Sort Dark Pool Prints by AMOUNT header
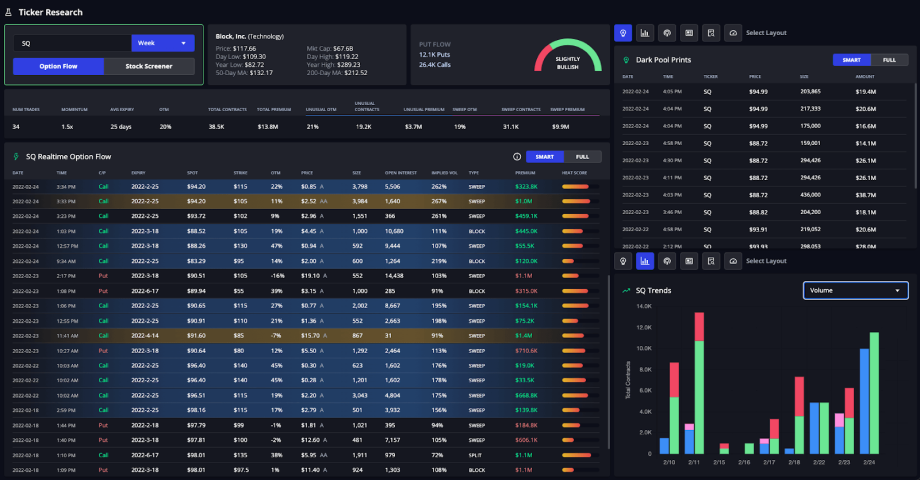Image resolution: width=920 pixels, height=480 pixels. click(865, 77)
